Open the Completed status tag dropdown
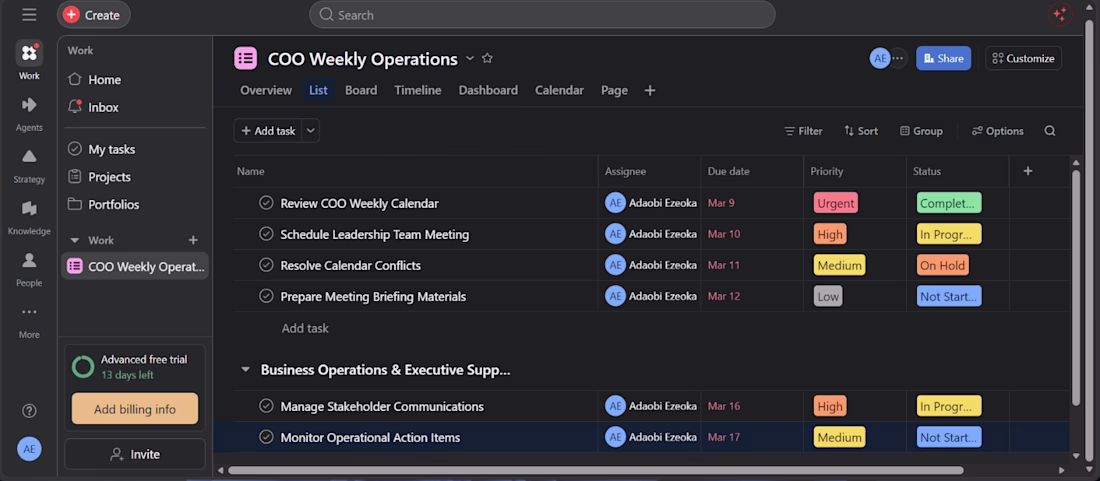Image resolution: width=1100 pixels, height=481 pixels. 949,203
